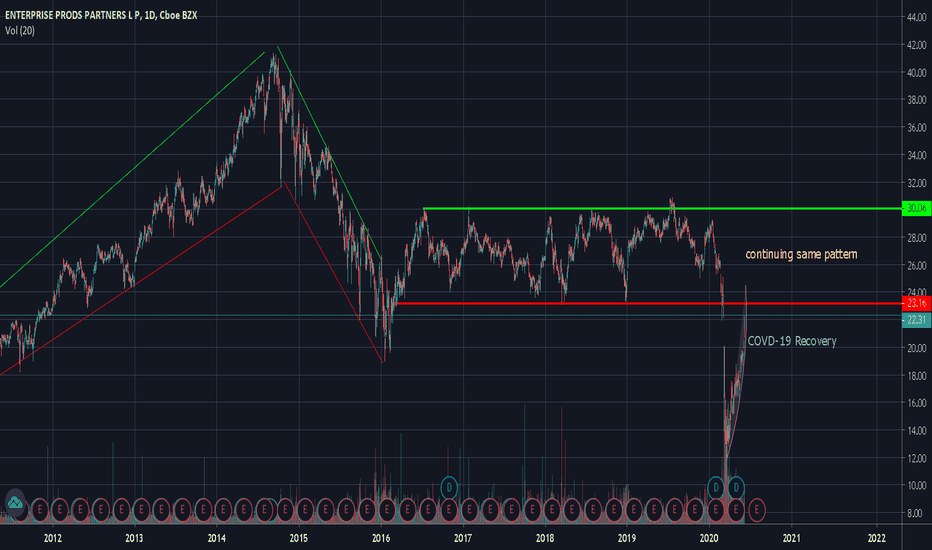The width and height of the screenshot is (932, 550).
Task: Select the red horizontal support line
Action: tap(648, 304)
